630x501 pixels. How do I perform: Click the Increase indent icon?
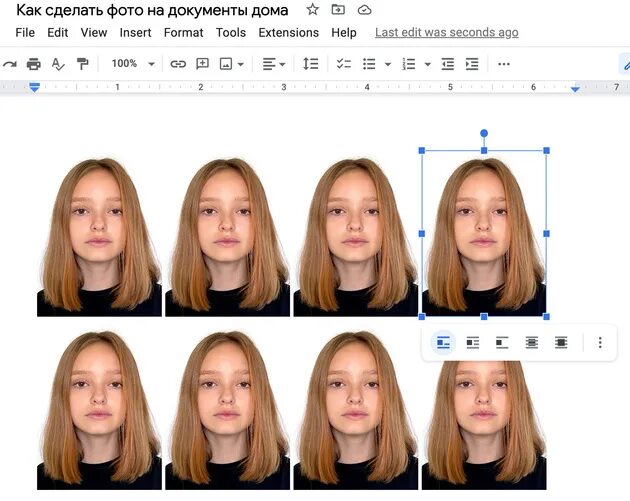(x=472, y=64)
